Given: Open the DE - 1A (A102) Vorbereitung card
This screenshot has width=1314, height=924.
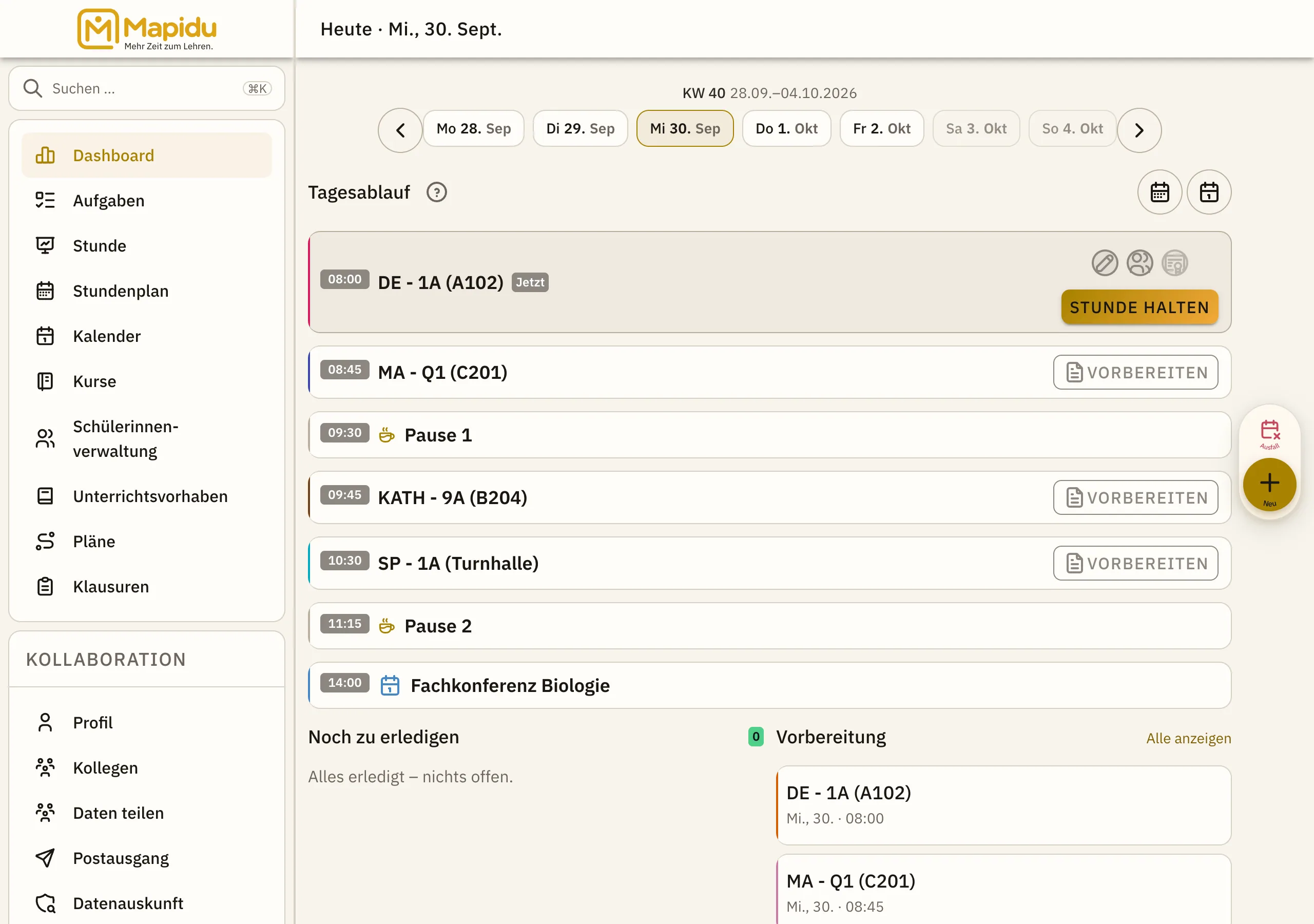Looking at the screenshot, I should tap(1003, 805).
